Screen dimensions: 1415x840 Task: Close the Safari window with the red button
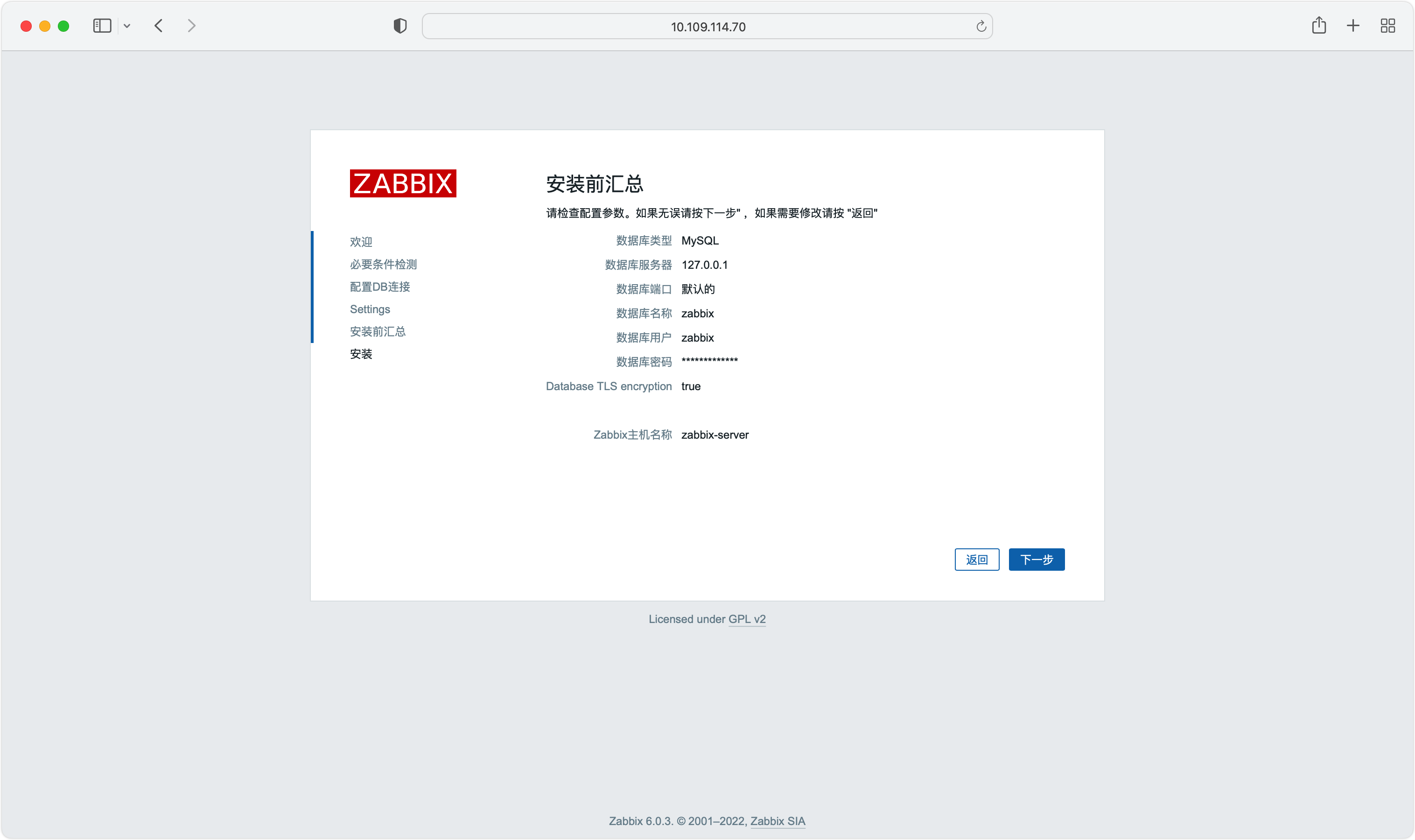26,26
